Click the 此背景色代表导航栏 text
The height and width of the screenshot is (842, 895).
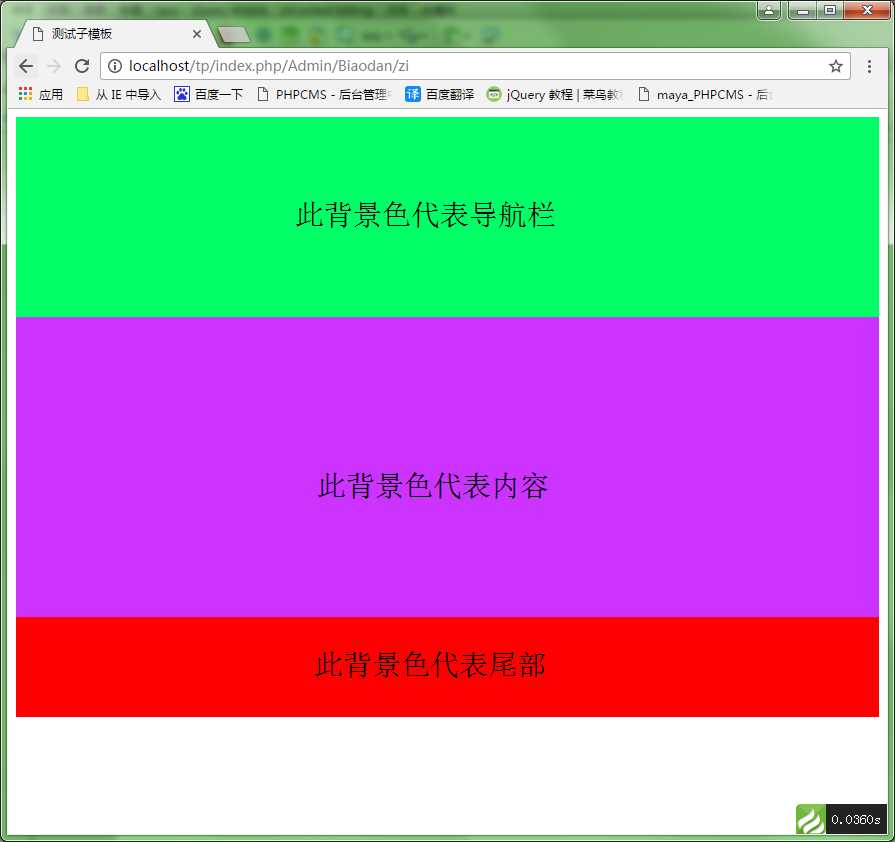[425, 215]
